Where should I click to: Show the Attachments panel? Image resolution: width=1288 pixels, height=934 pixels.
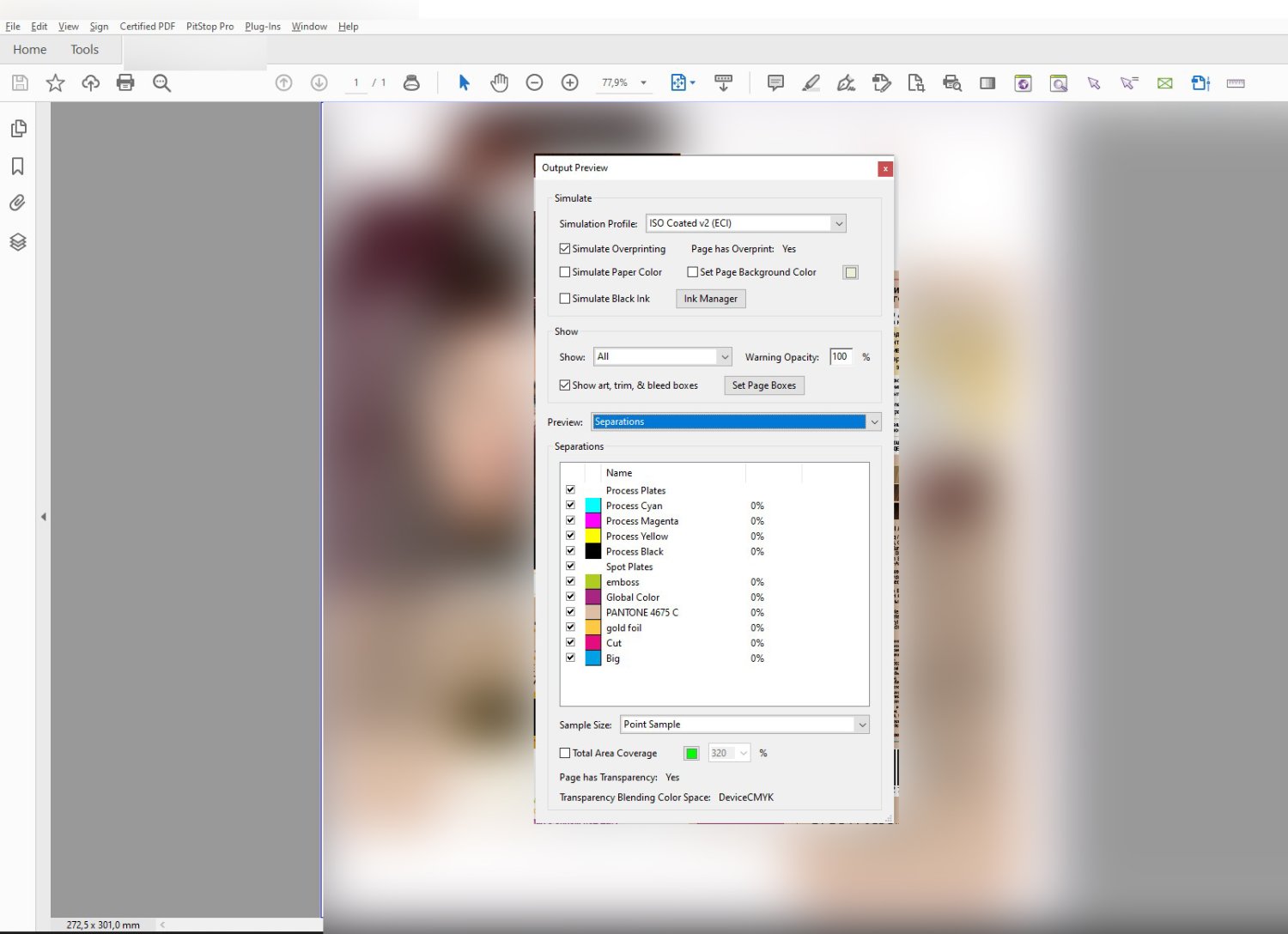pyautogui.click(x=18, y=203)
